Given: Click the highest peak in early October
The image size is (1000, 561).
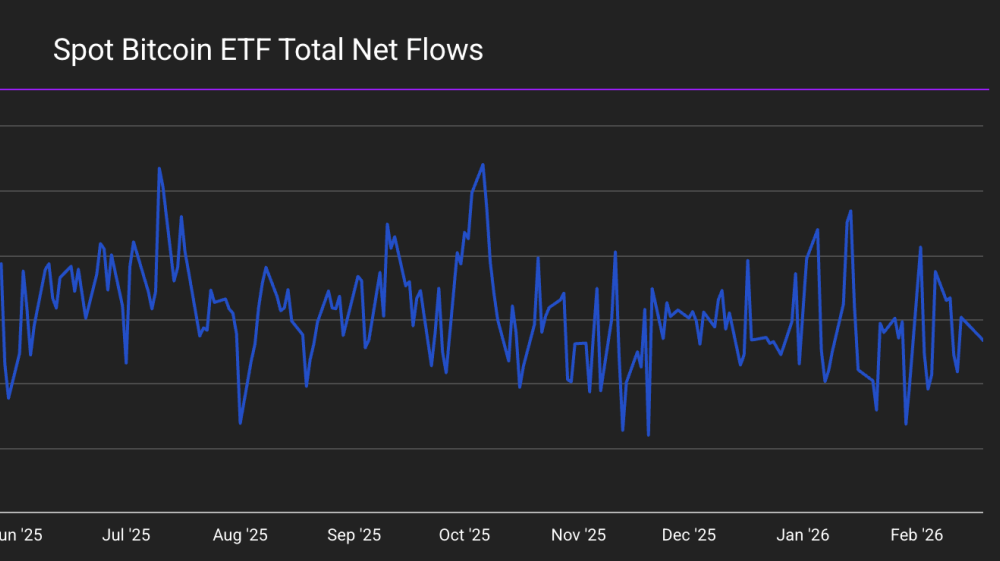Looking at the screenshot, I should 483,165.
